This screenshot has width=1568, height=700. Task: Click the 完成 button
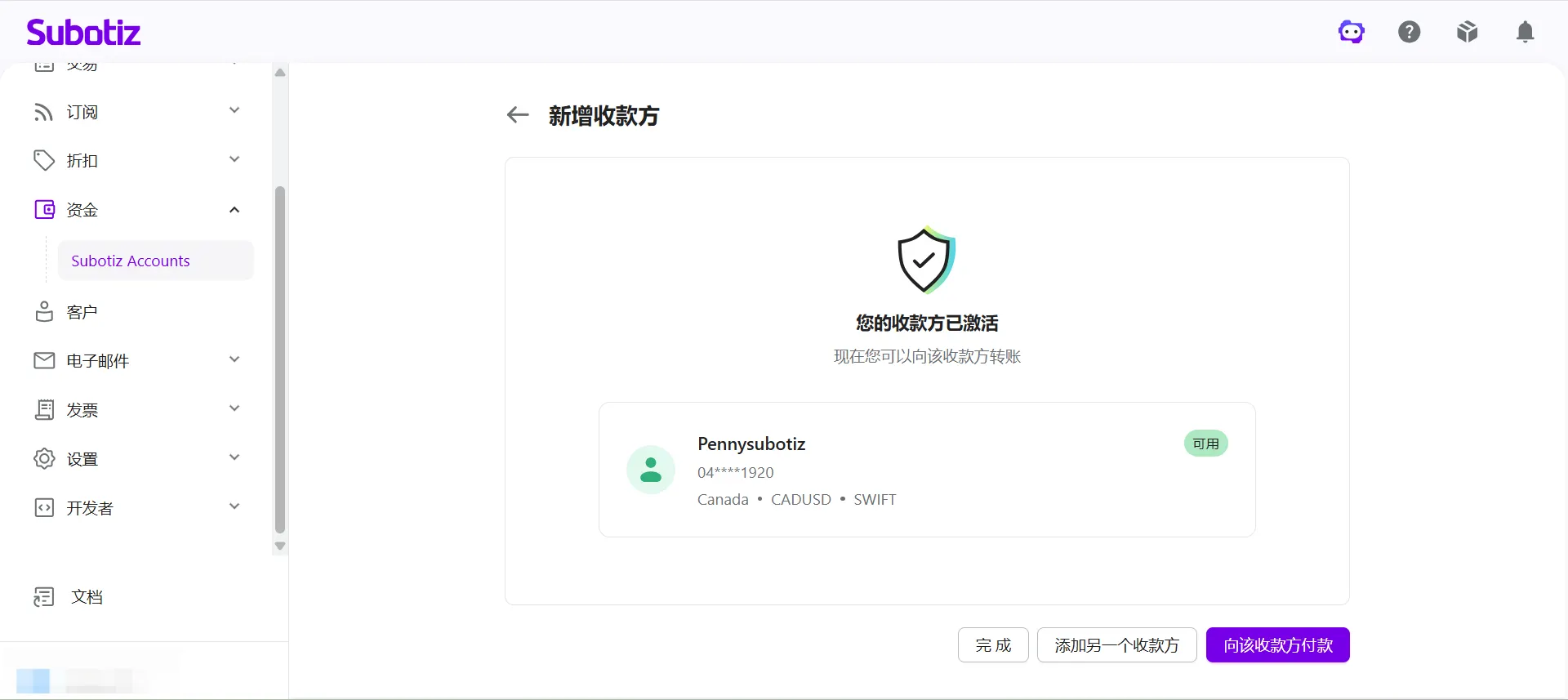coord(993,645)
